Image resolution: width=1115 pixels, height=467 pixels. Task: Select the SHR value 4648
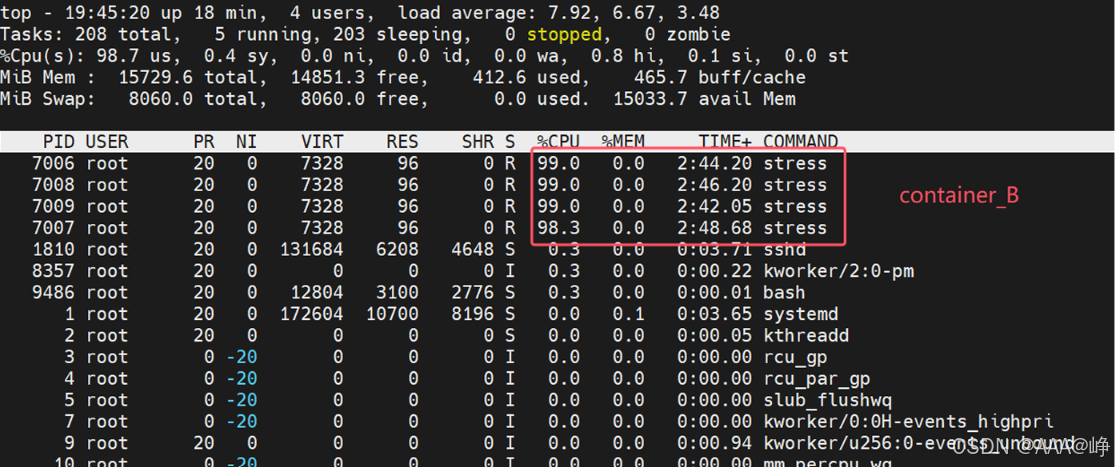tap(473, 249)
